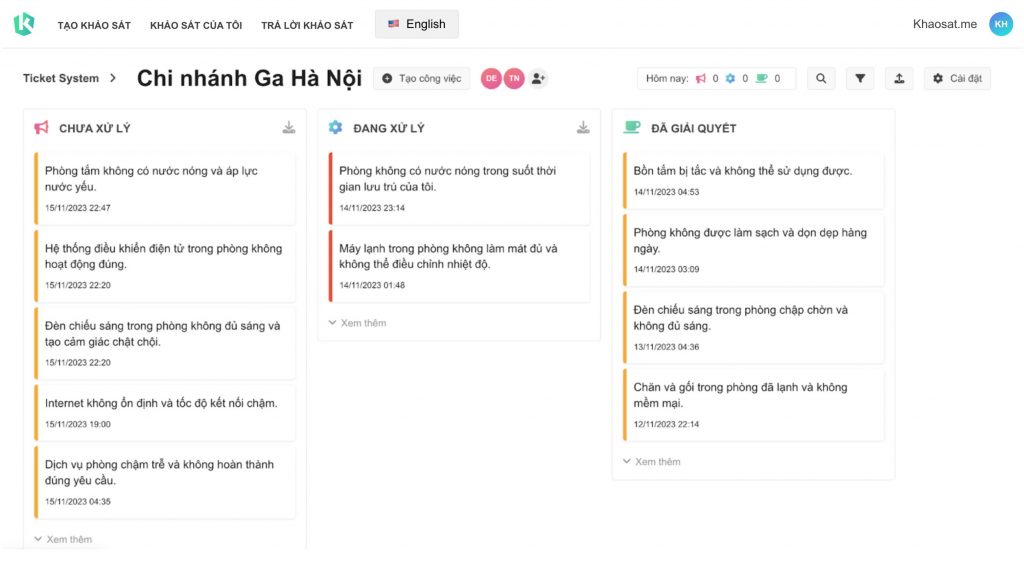Open Cài đặt settings

pos(957,78)
